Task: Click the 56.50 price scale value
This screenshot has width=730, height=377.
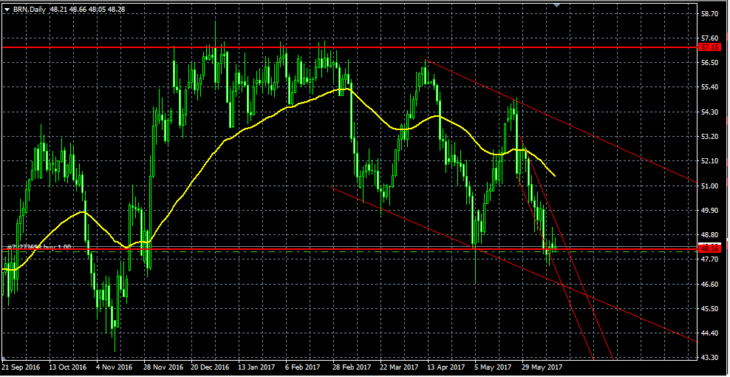Action: coord(710,63)
